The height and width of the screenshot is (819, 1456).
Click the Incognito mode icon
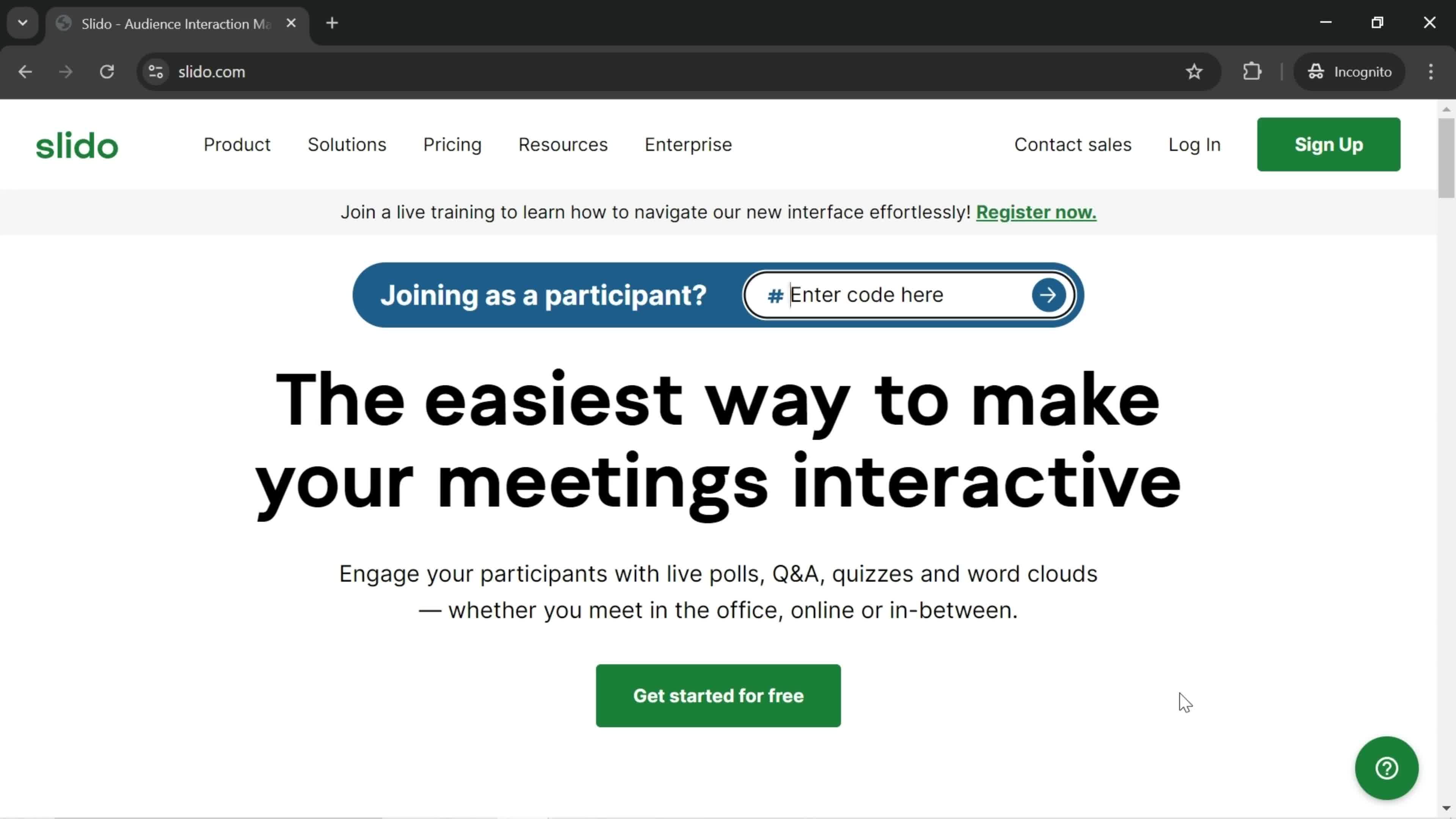[x=1315, y=71]
